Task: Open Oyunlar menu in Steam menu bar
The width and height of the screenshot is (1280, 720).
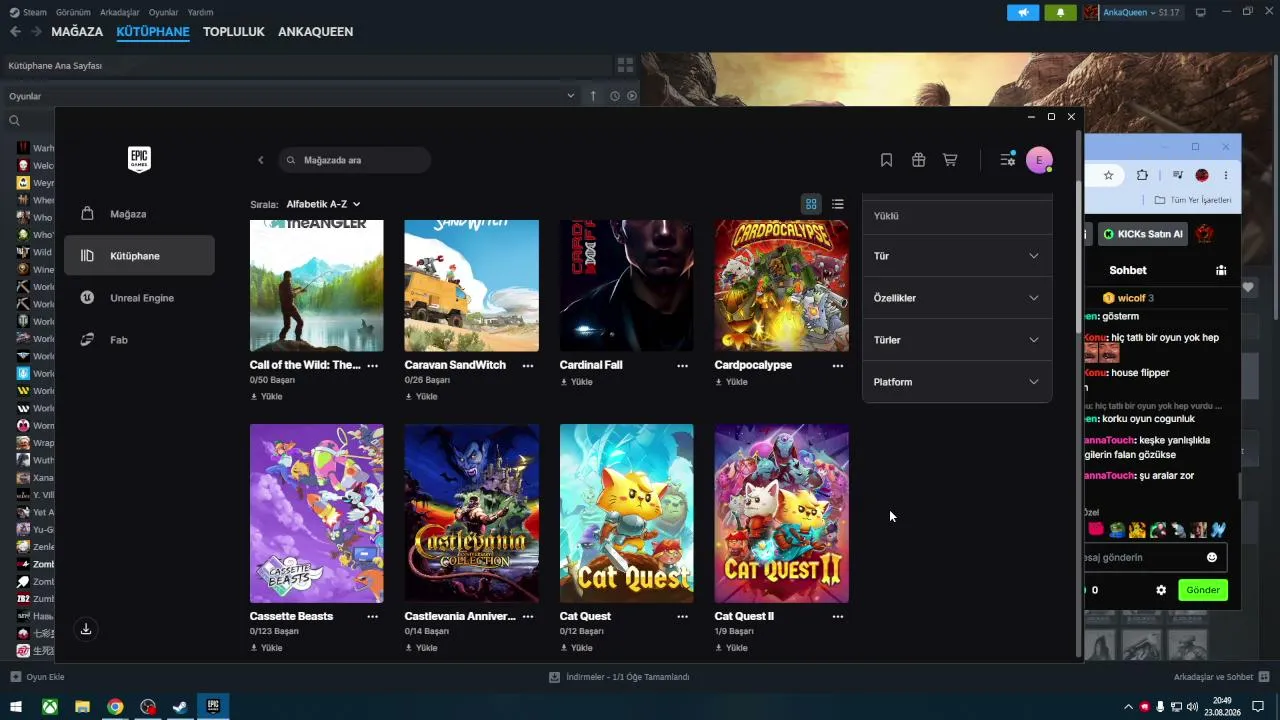Action: tap(164, 13)
